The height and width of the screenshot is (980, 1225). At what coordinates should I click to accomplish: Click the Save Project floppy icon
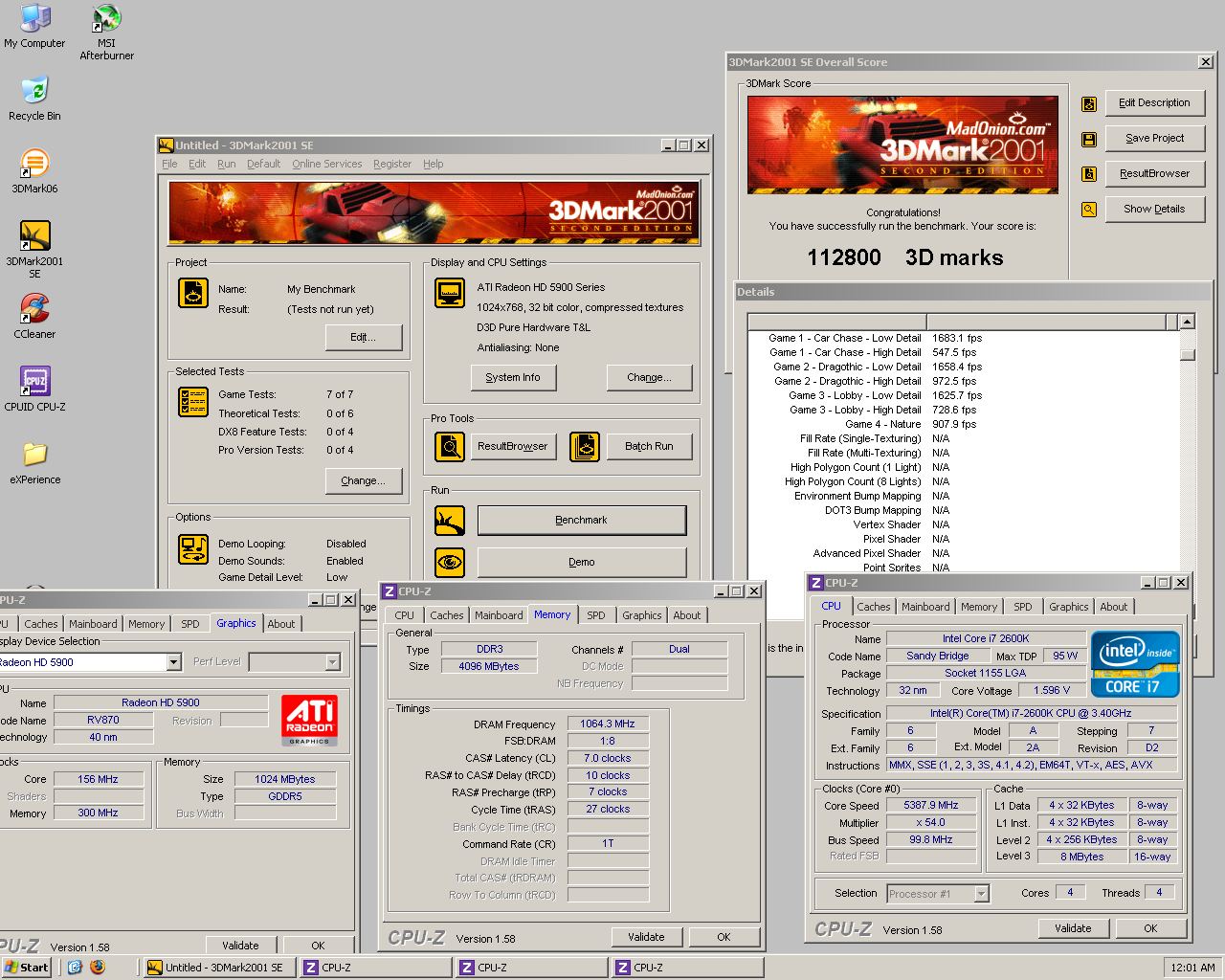1089,139
